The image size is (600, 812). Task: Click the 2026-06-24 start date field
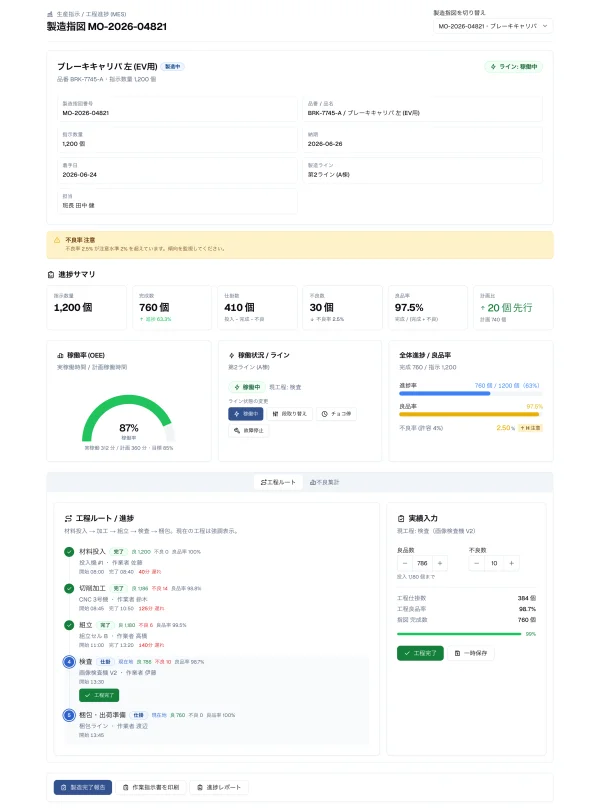(x=177, y=170)
